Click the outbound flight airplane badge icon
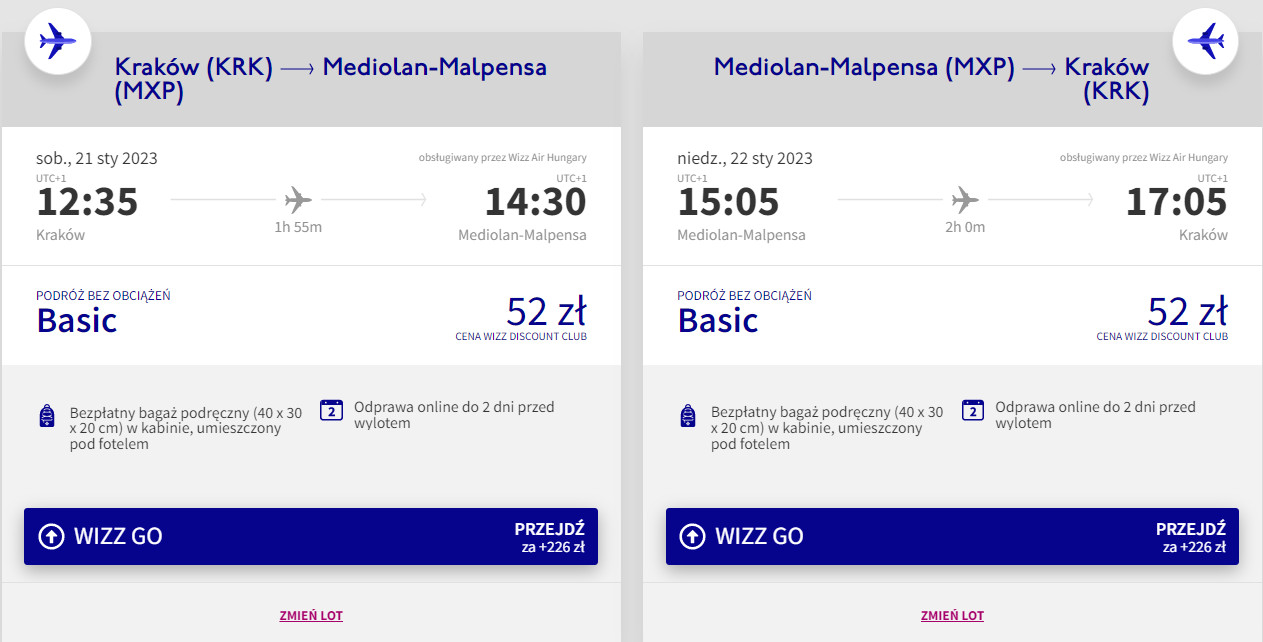Viewport: 1263px width, 642px height. pyautogui.click(x=57, y=41)
